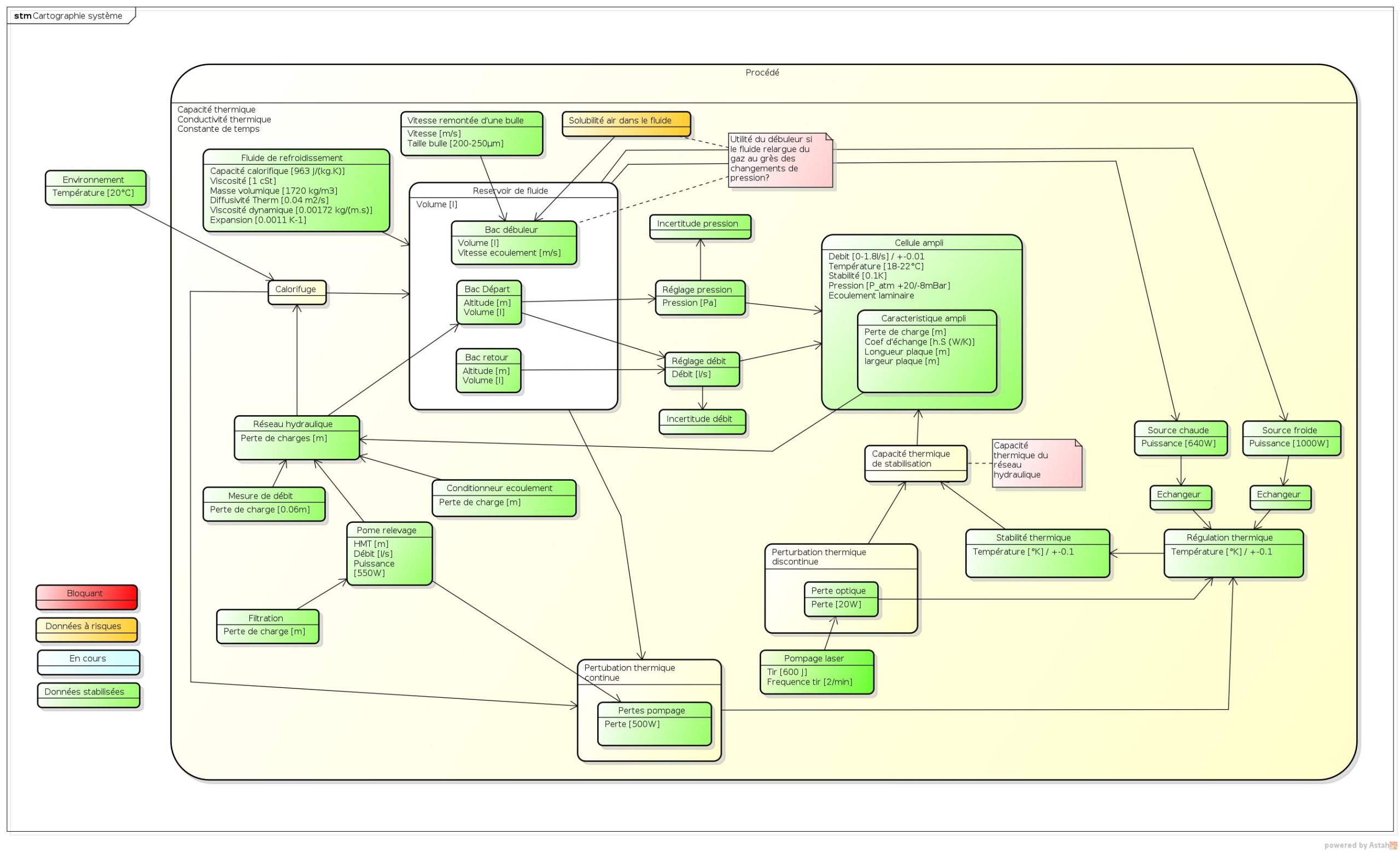
Task: Select the orange Données à risques legend box
Action: point(86,630)
